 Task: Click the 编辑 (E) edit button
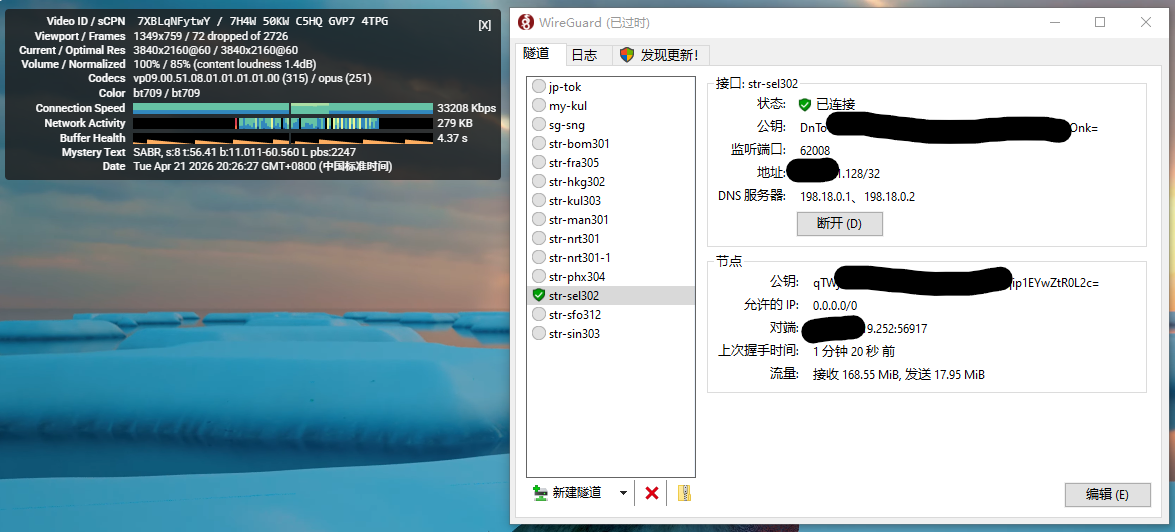pyautogui.click(x=1108, y=495)
